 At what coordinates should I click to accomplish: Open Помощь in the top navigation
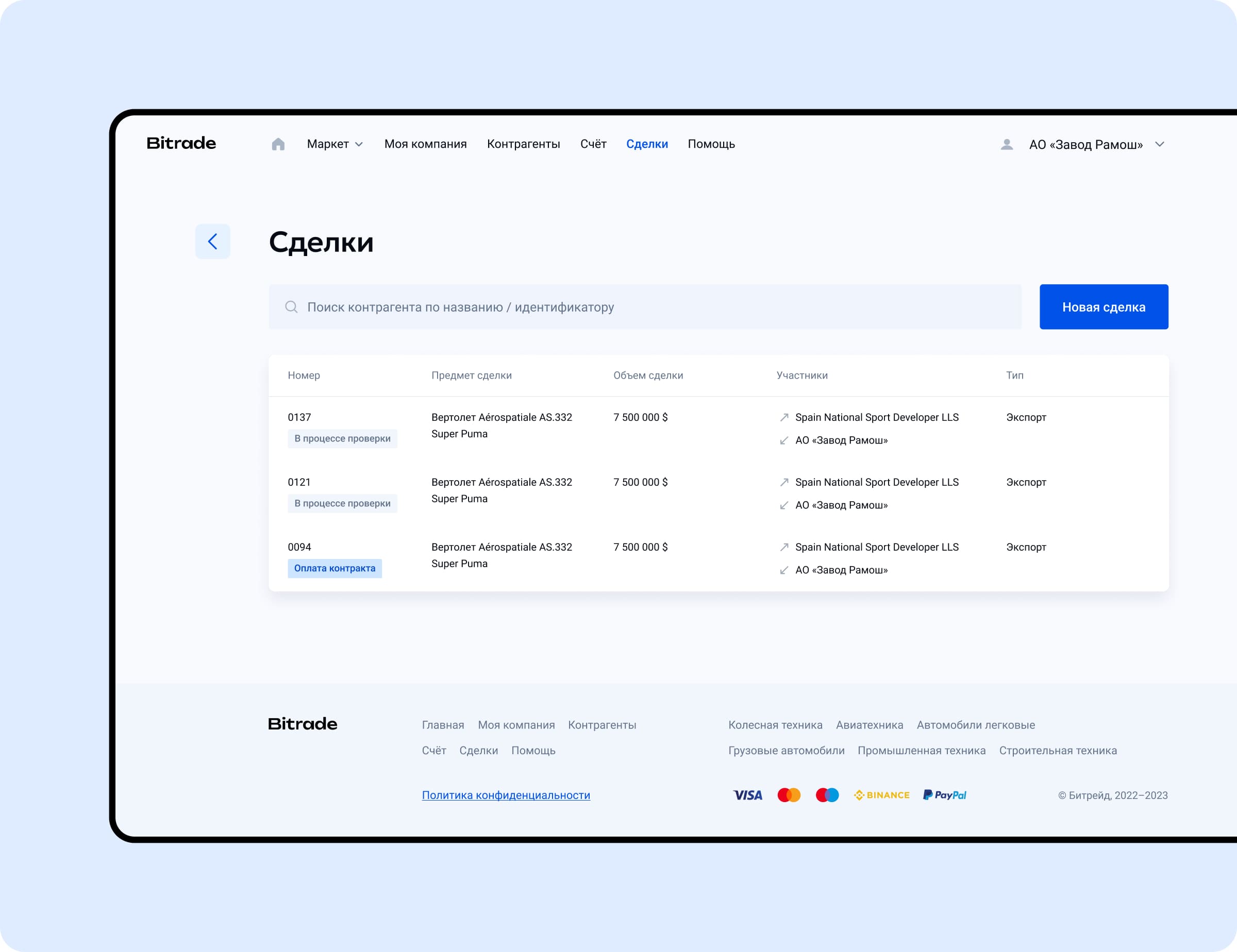711,144
